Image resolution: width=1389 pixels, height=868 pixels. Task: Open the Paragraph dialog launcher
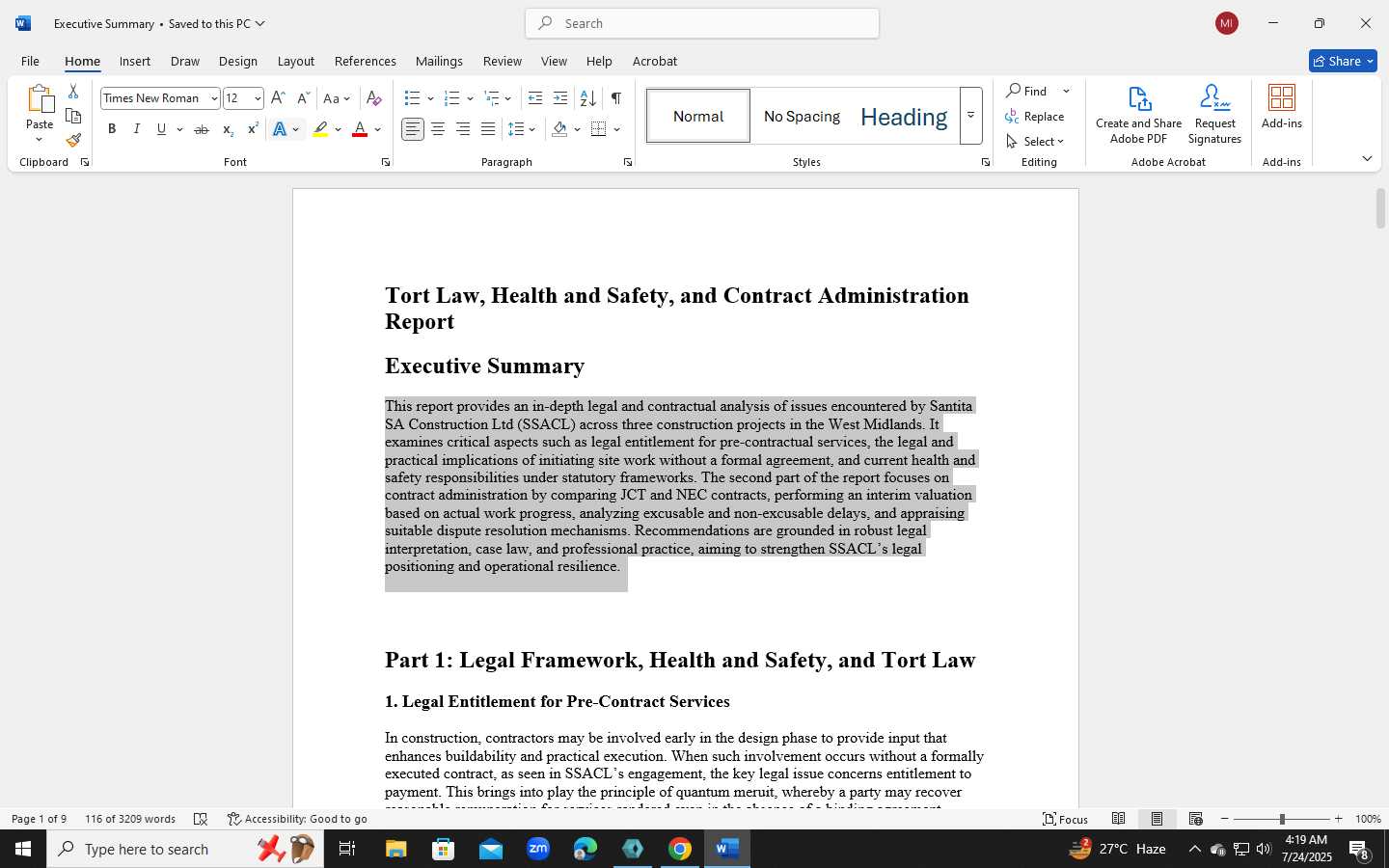(x=628, y=162)
